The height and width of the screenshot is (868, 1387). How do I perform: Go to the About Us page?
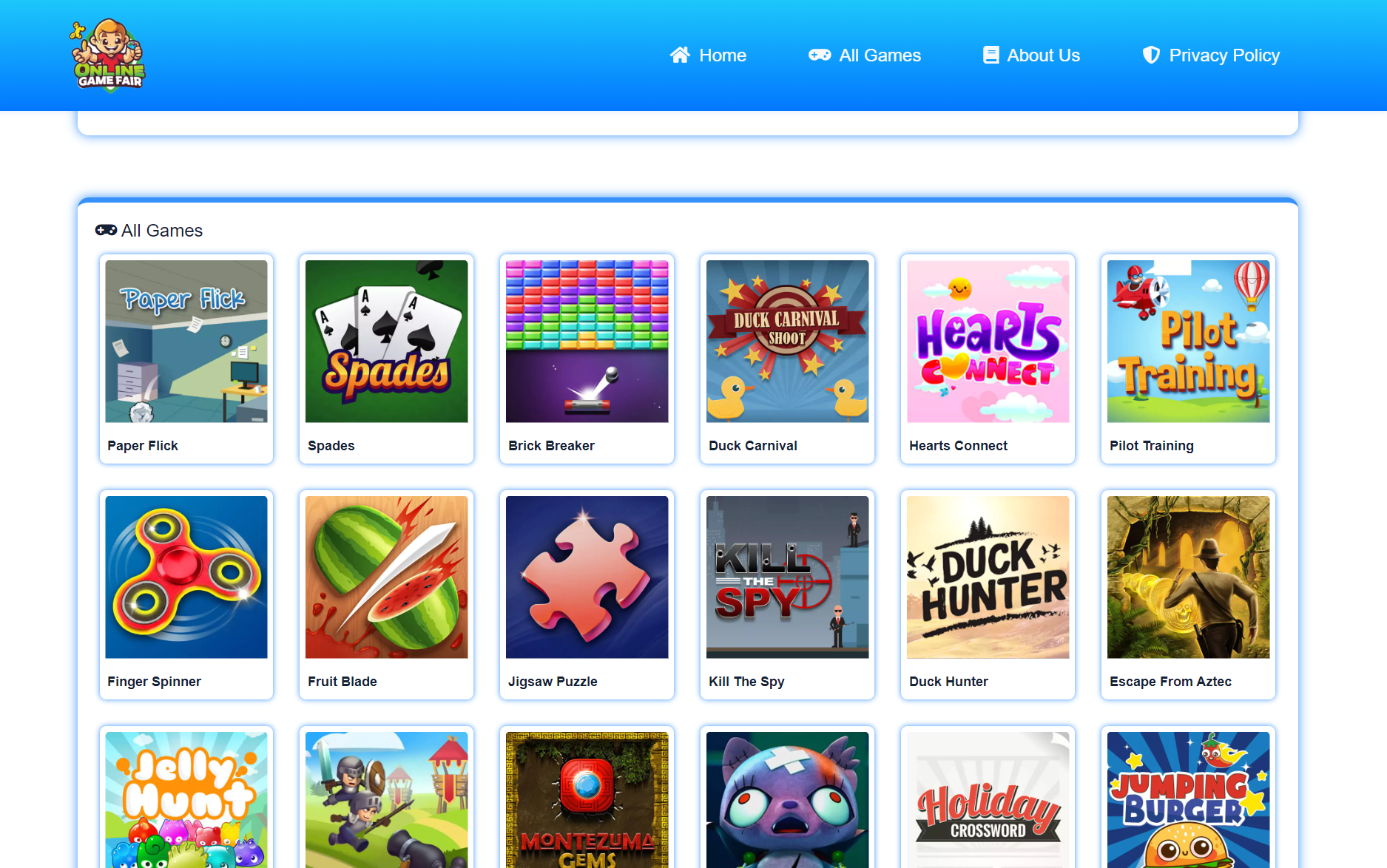click(x=1043, y=55)
